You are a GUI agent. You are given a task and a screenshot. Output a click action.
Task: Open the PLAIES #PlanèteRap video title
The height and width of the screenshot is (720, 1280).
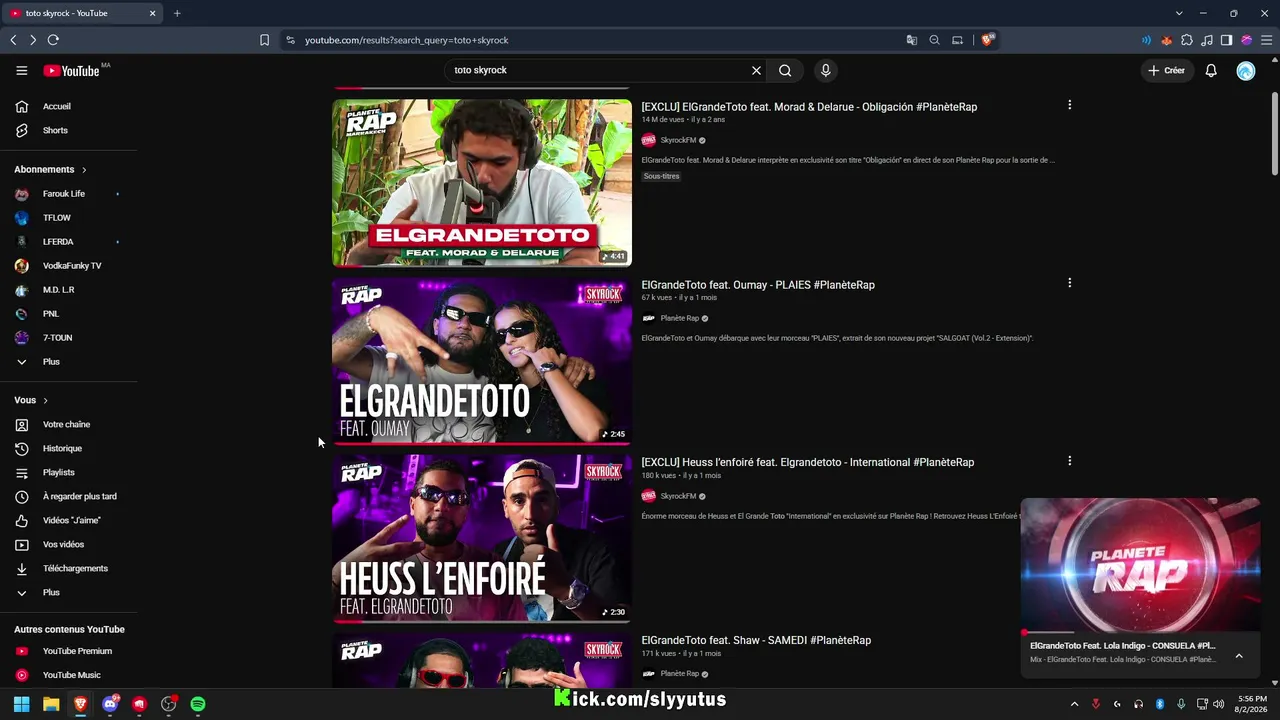[758, 285]
